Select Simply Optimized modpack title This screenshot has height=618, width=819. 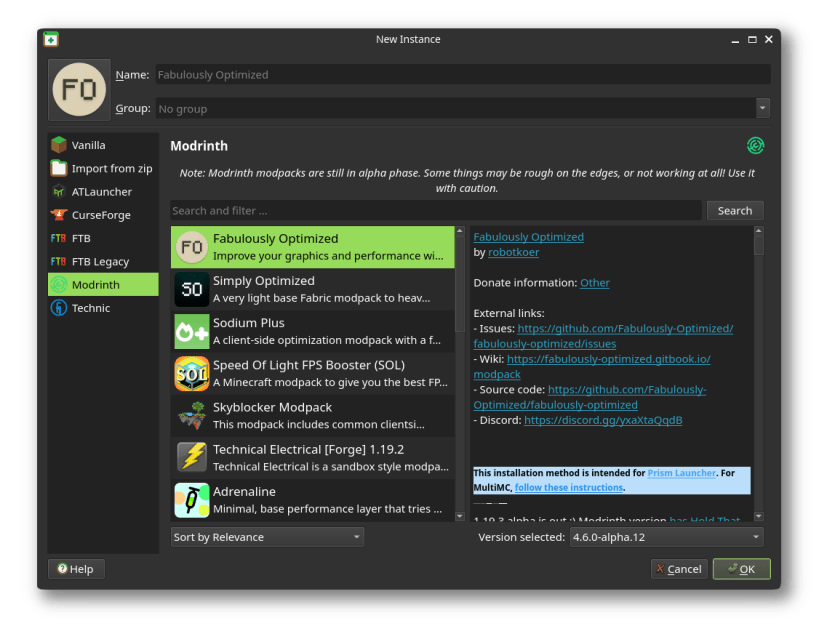[264, 281]
